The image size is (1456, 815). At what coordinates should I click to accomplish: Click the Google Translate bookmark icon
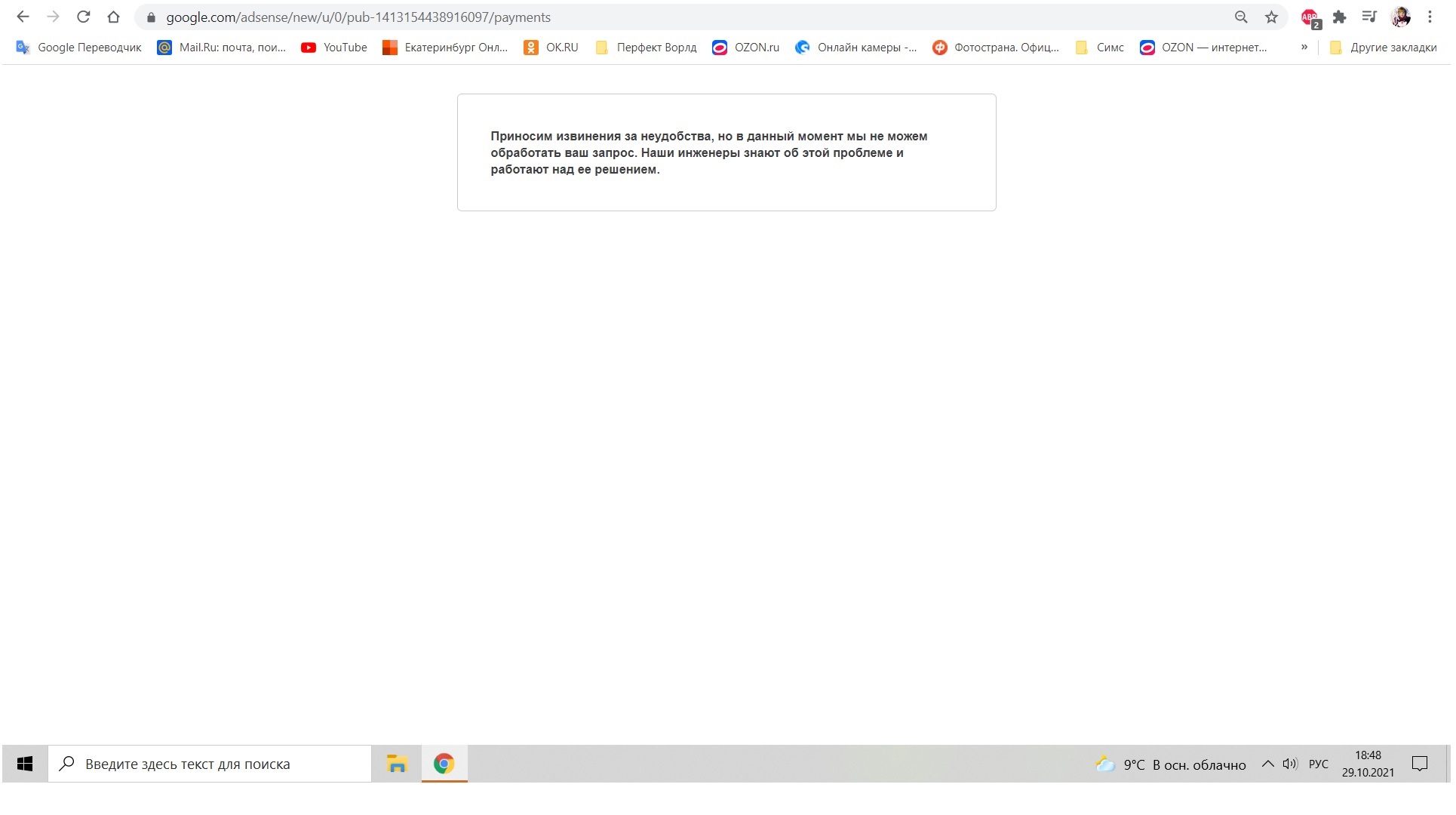[x=22, y=47]
